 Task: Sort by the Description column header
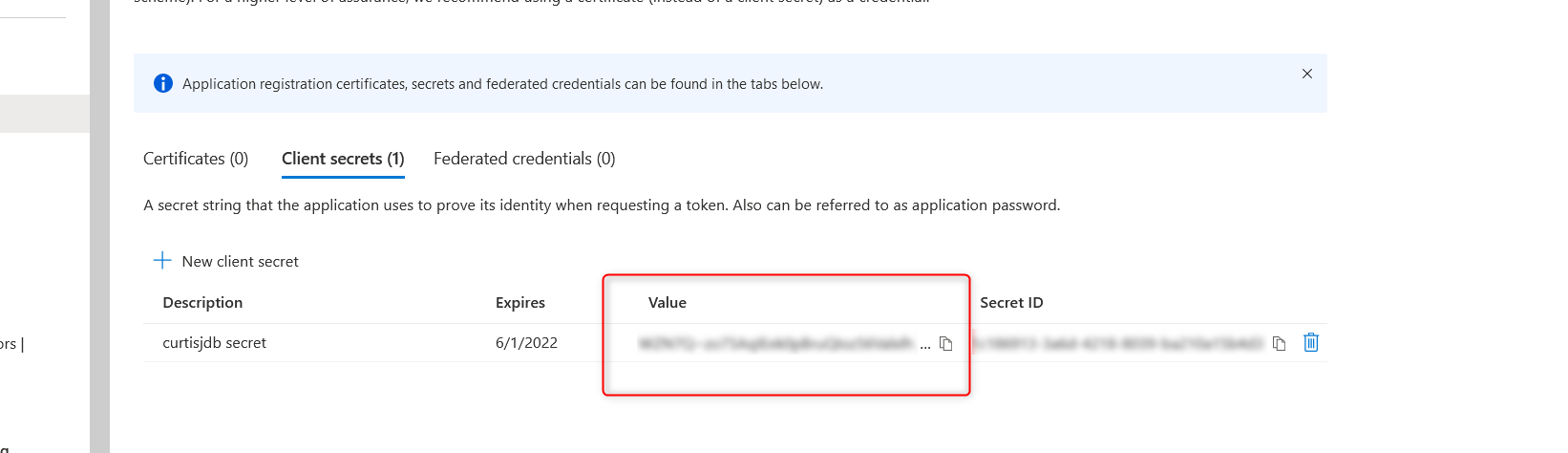point(202,303)
